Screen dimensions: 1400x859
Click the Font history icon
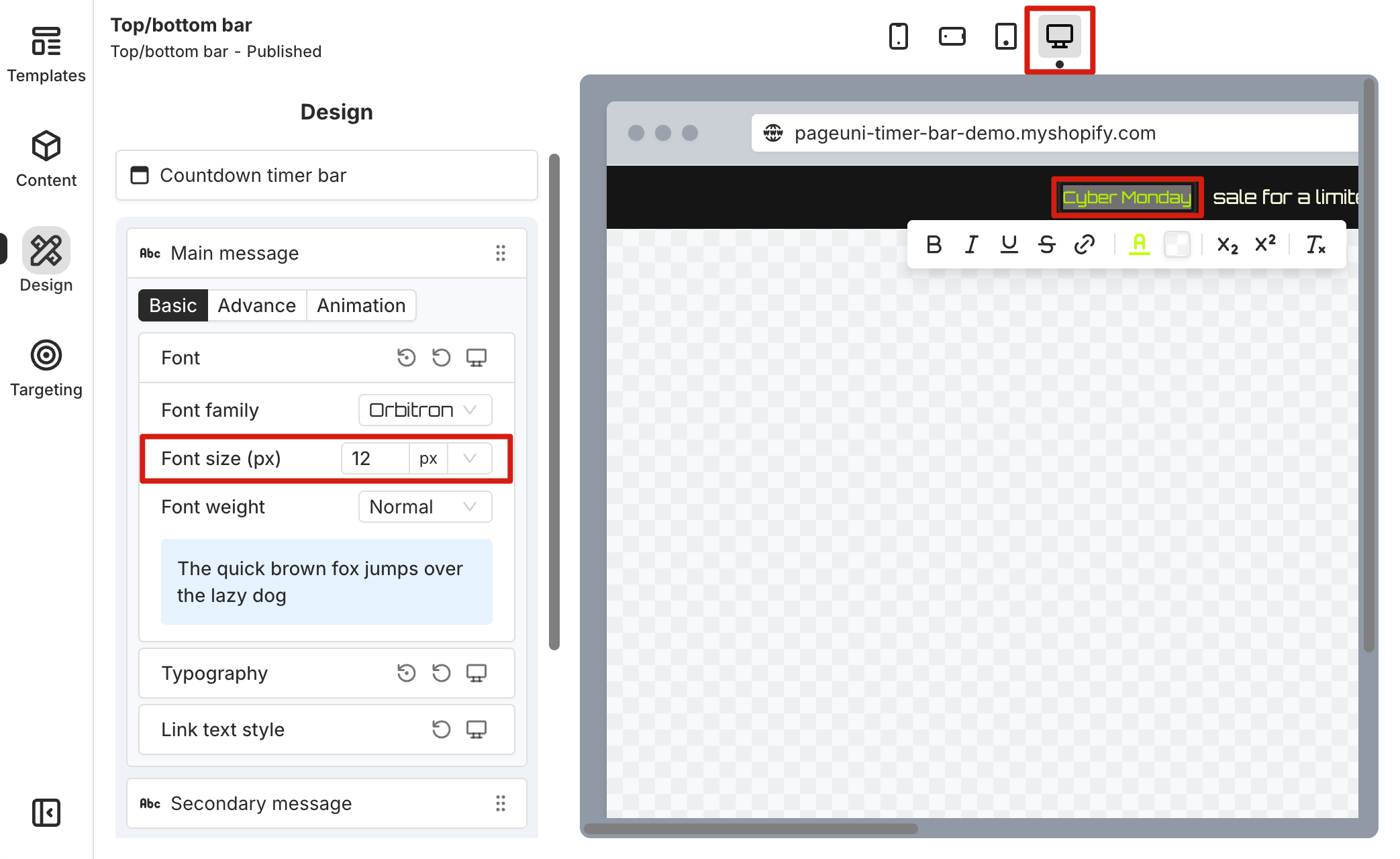click(406, 358)
